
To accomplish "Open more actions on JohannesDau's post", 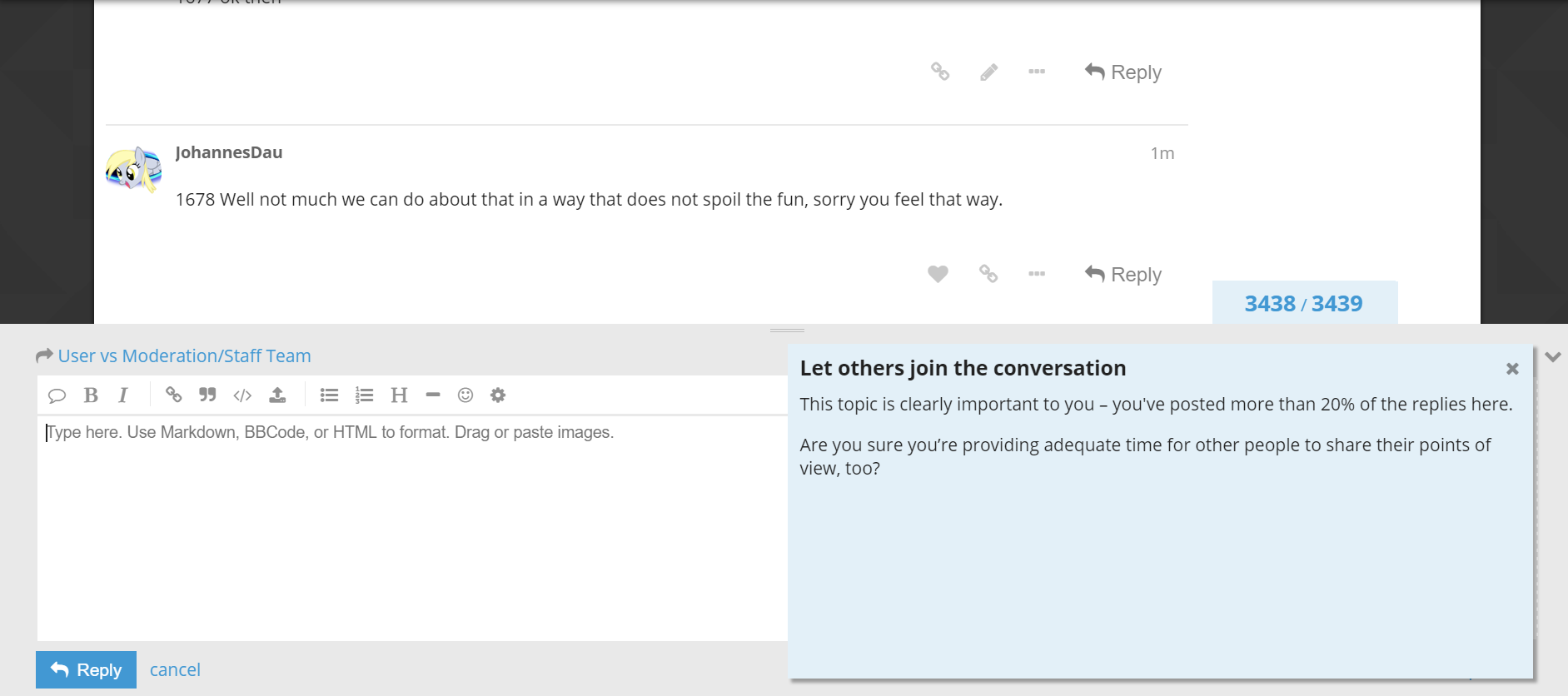I will coord(1037,274).
